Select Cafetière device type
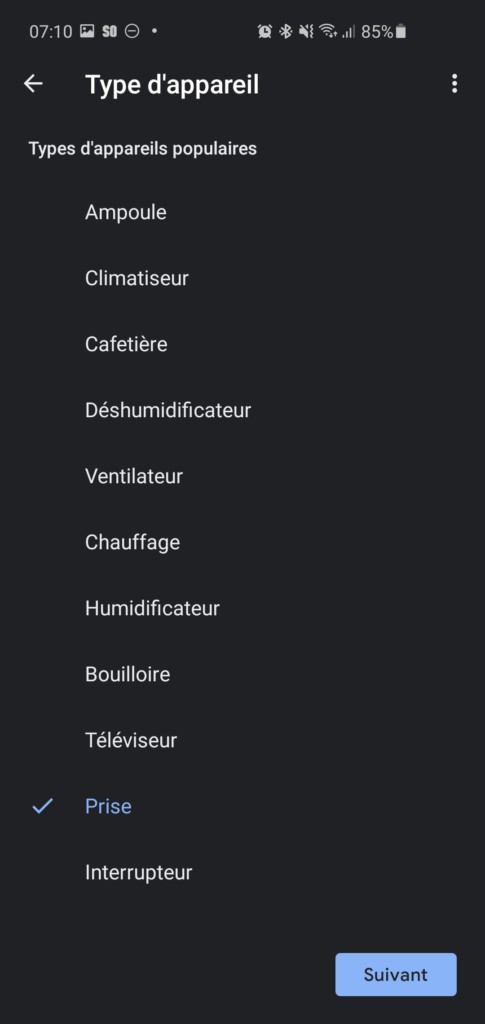This screenshot has height=1024, width=485. click(242, 344)
